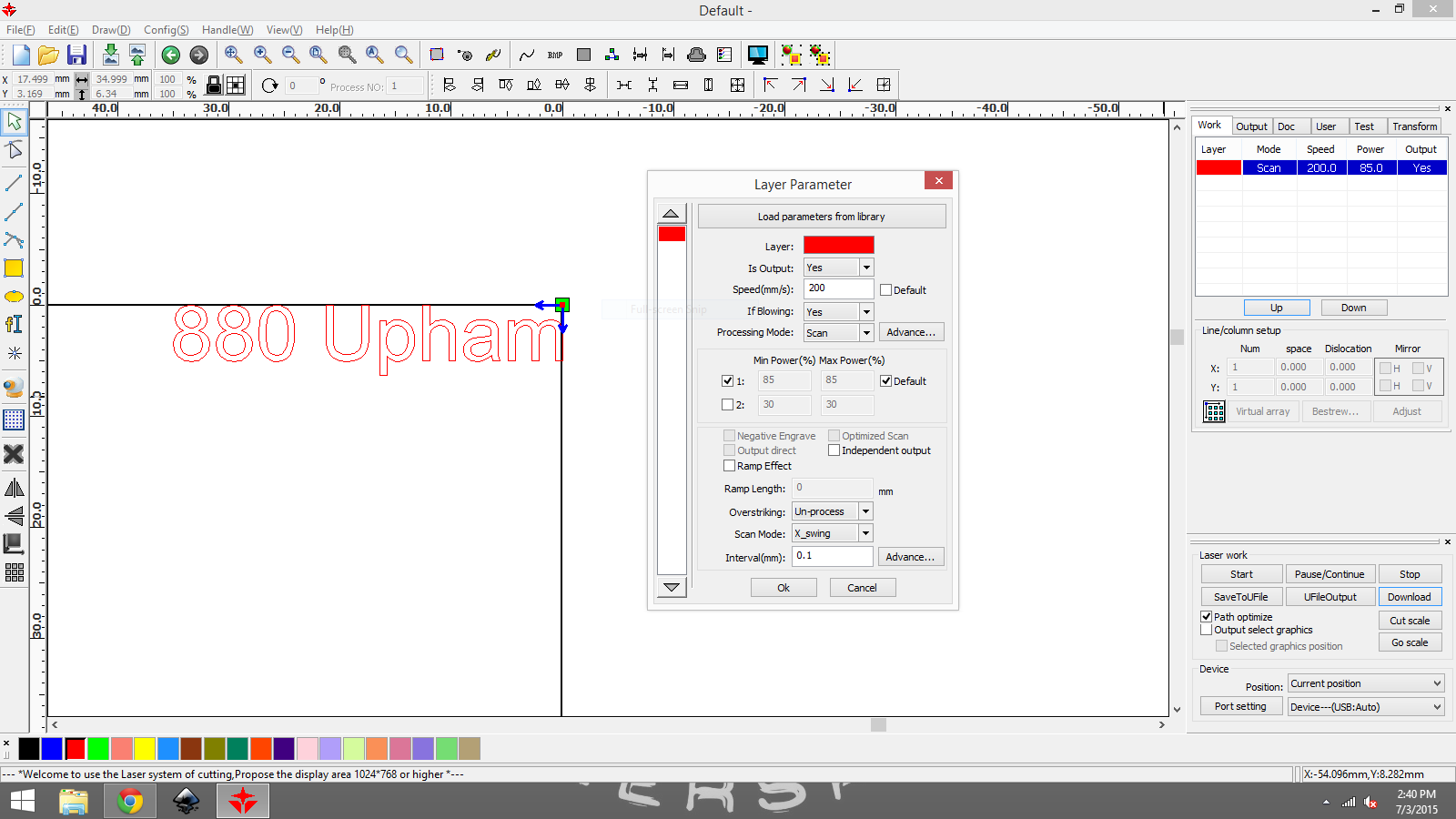This screenshot has height=819, width=1456.
Task: Select the polyline drawing tool
Action: coord(15,212)
